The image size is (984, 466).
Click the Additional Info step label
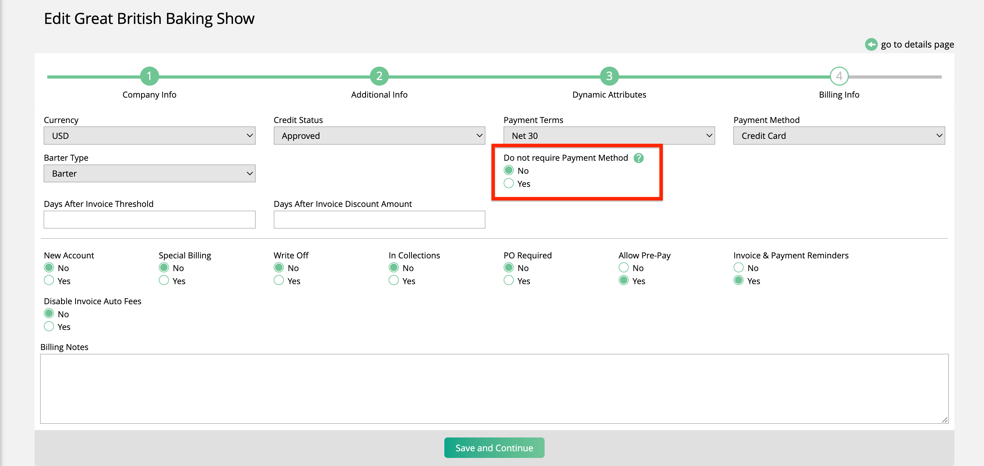[x=379, y=95]
